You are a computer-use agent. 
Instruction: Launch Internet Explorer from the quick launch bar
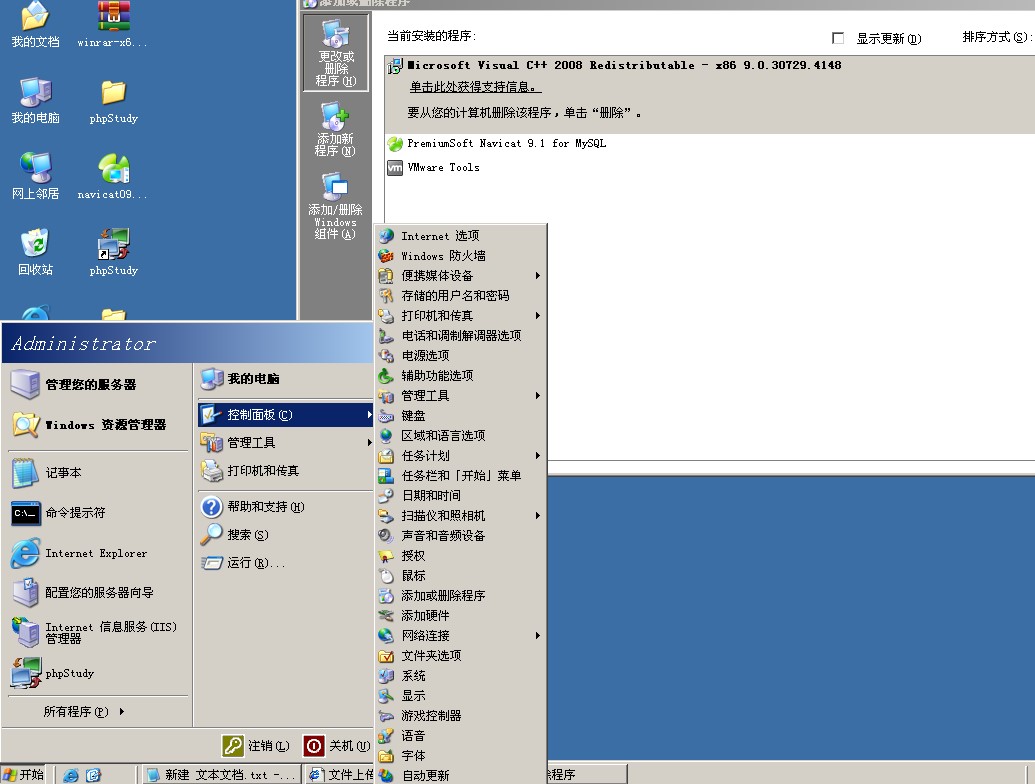coord(70,774)
